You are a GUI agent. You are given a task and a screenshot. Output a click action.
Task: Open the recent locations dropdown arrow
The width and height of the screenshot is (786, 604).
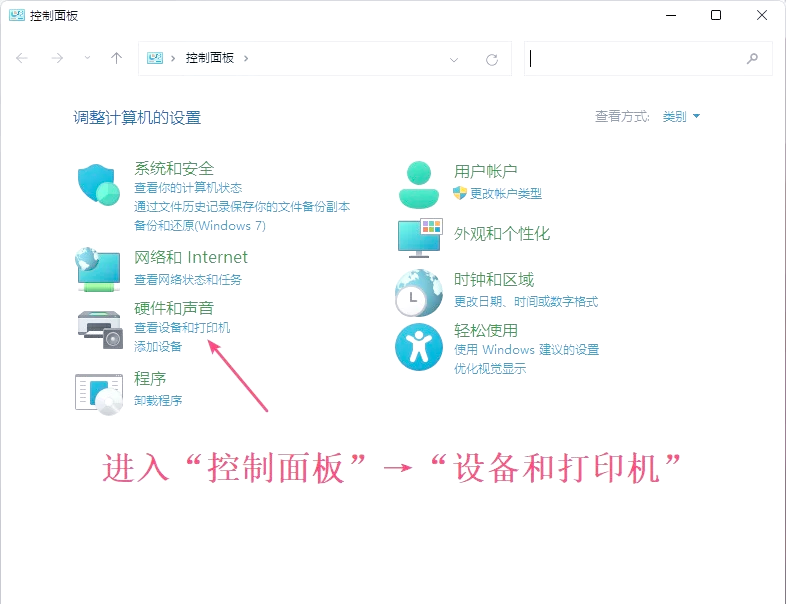(x=87, y=58)
